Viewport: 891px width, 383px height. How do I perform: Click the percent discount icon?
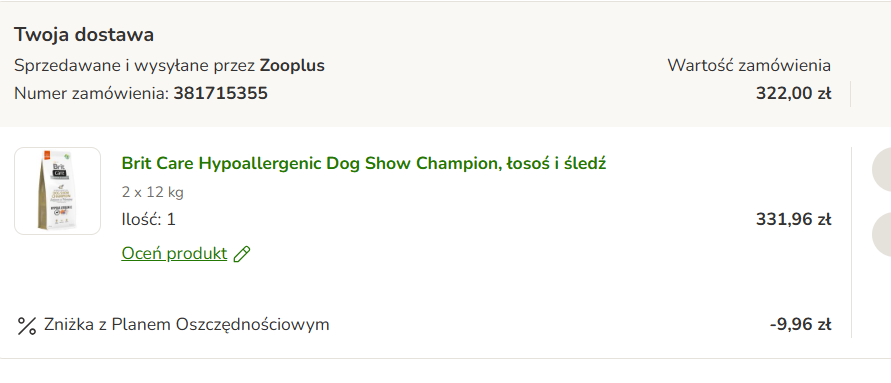(x=27, y=326)
